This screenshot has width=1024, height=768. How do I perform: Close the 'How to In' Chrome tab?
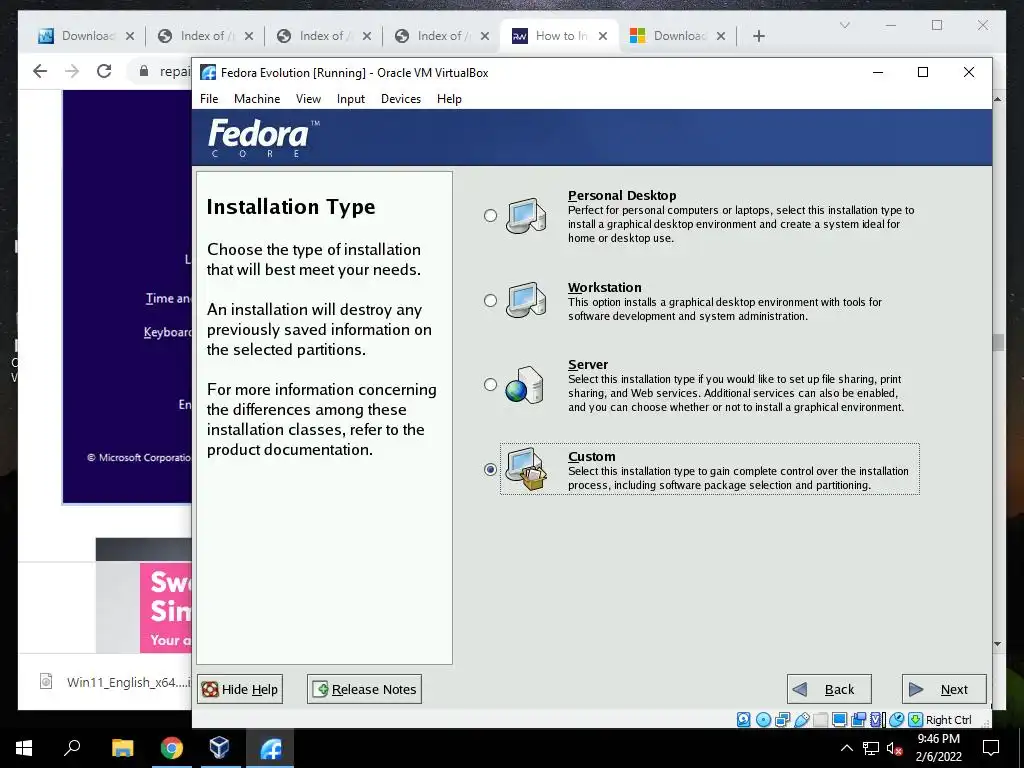(x=603, y=36)
